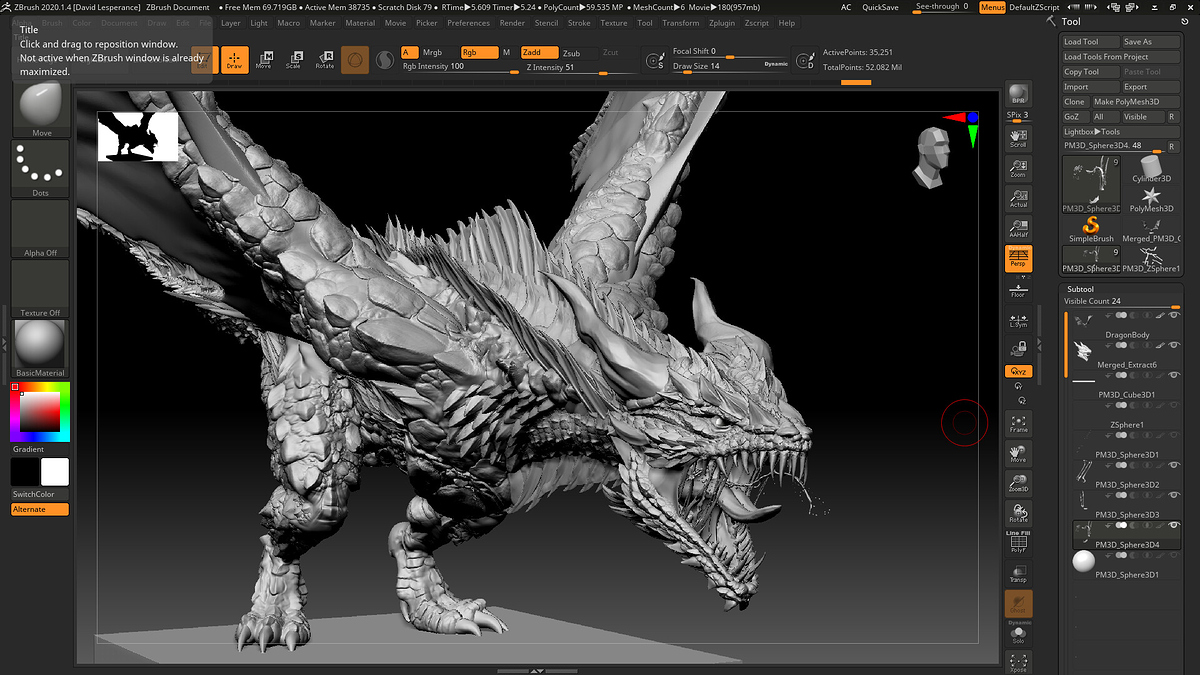The height and width of the screenshot is (675, 1200).
Task: Click the white secondary color swatch
Action: pos(55,472)
